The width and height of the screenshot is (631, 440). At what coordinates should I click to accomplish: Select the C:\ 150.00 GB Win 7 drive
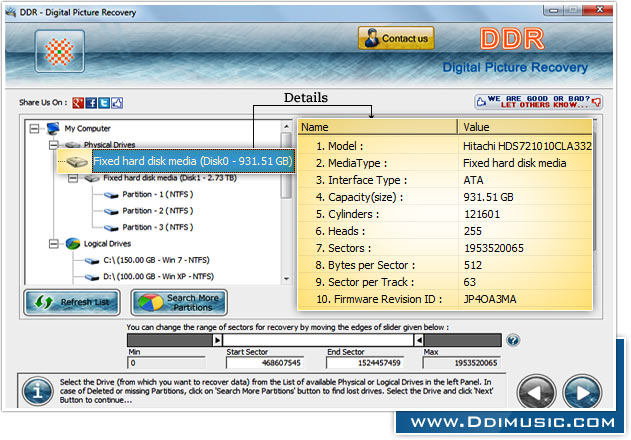click(157, 260)
